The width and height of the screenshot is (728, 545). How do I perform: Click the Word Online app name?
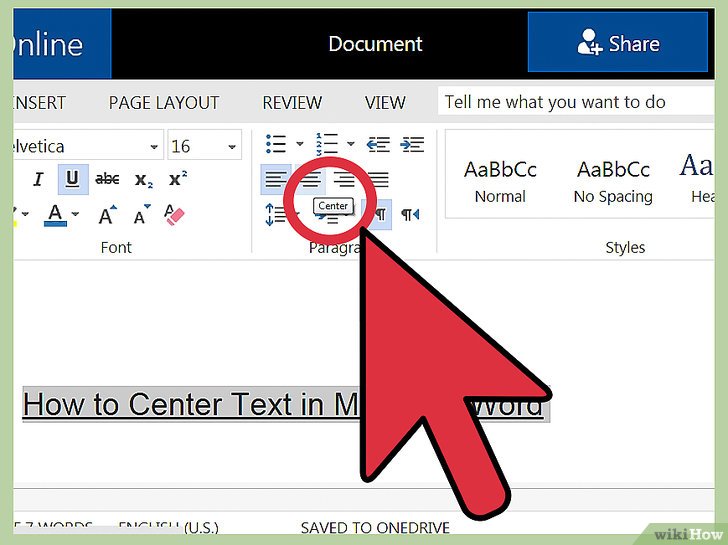coord(48,45)
